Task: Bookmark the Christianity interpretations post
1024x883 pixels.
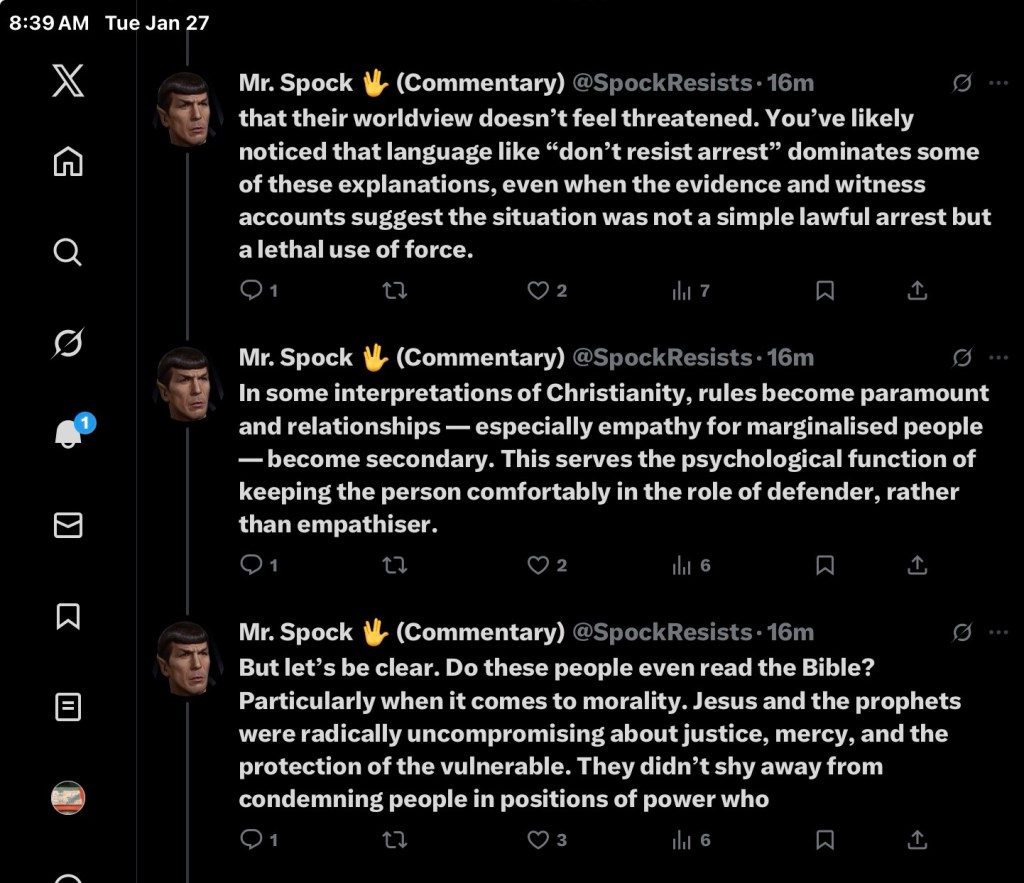Action: pos(825,566)
